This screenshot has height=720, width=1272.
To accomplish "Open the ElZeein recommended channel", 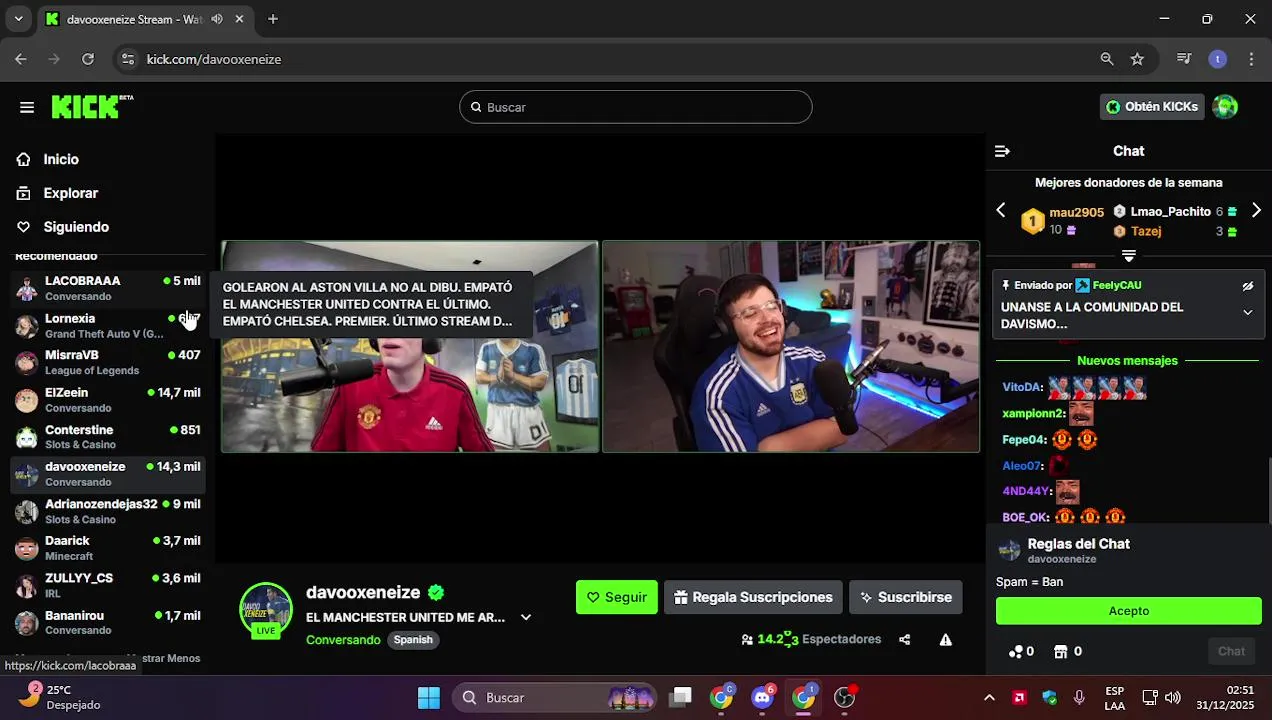I will 108,400.
